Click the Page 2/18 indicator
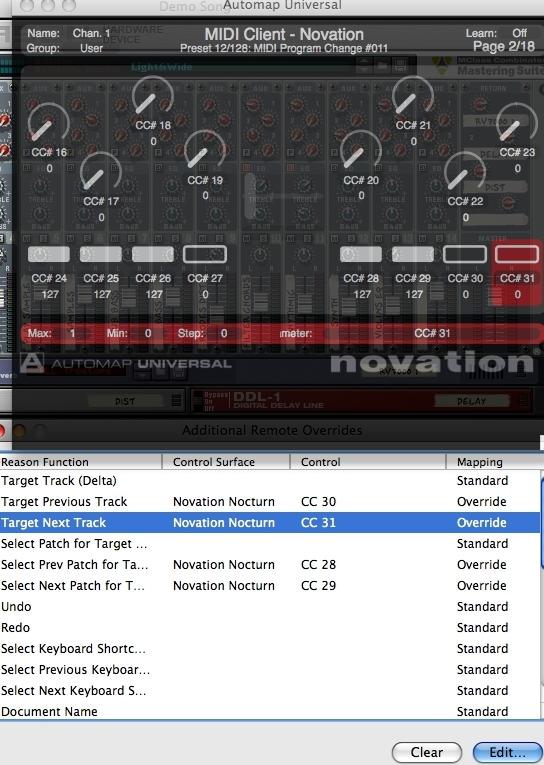544x765 pixels. point(504,46)
